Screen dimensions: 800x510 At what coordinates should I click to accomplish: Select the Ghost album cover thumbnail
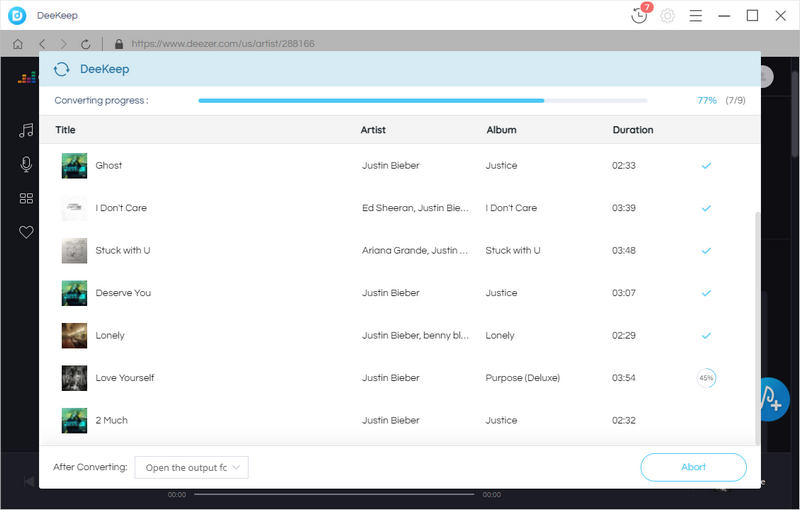[x=74, y=166]
